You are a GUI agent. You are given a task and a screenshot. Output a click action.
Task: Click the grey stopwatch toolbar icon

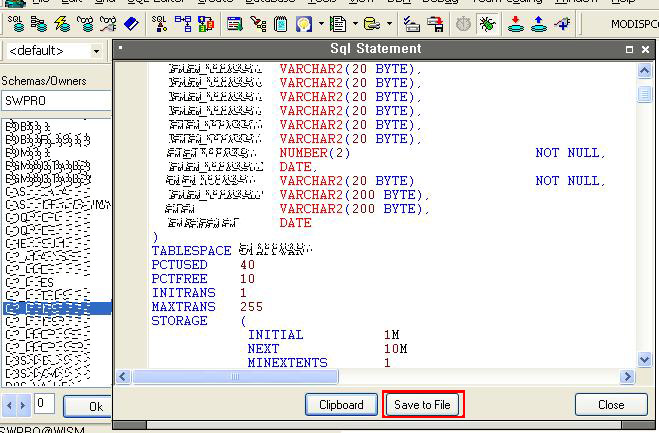pyautogui.click(x=464, y=24)
